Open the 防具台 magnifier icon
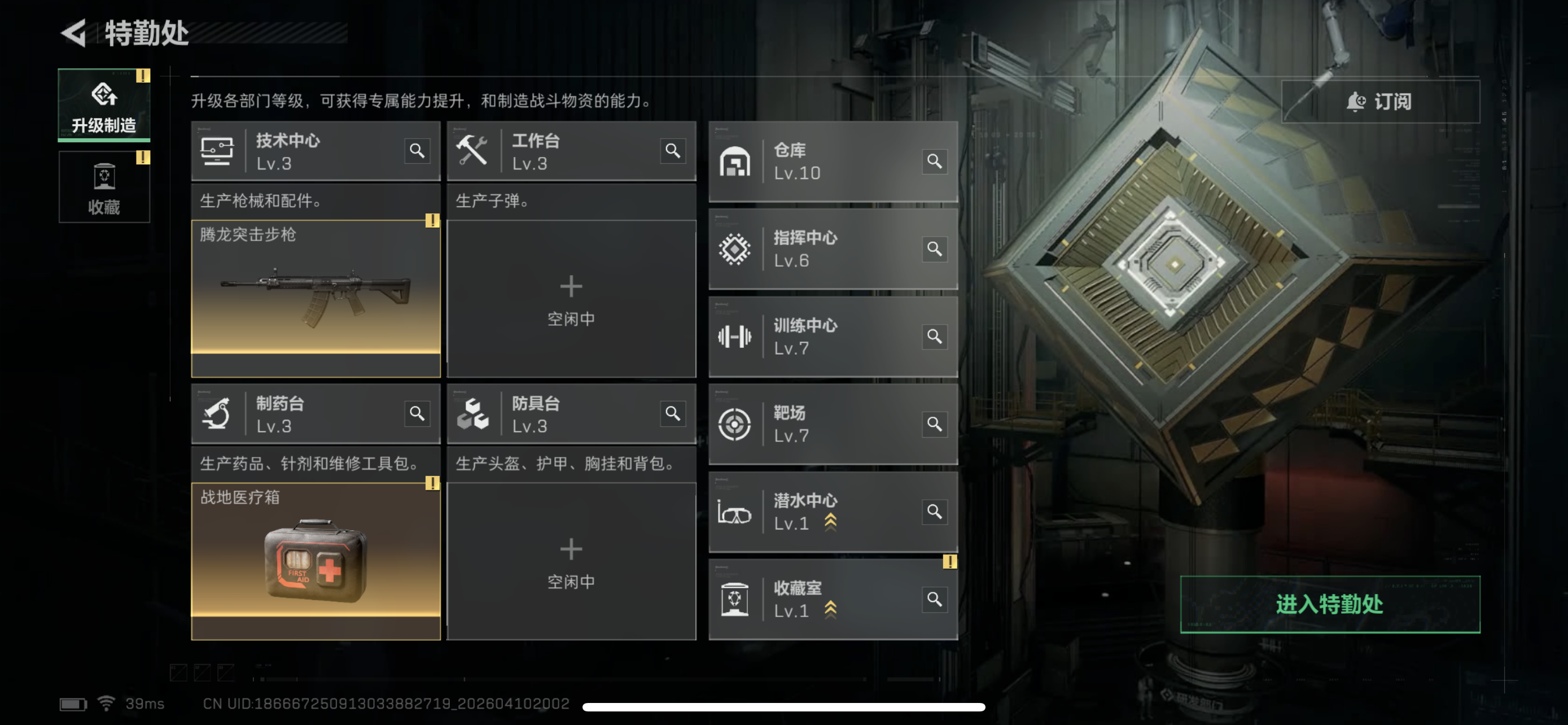Screen dimensions: 1568x725 click(x=673, y=413)
